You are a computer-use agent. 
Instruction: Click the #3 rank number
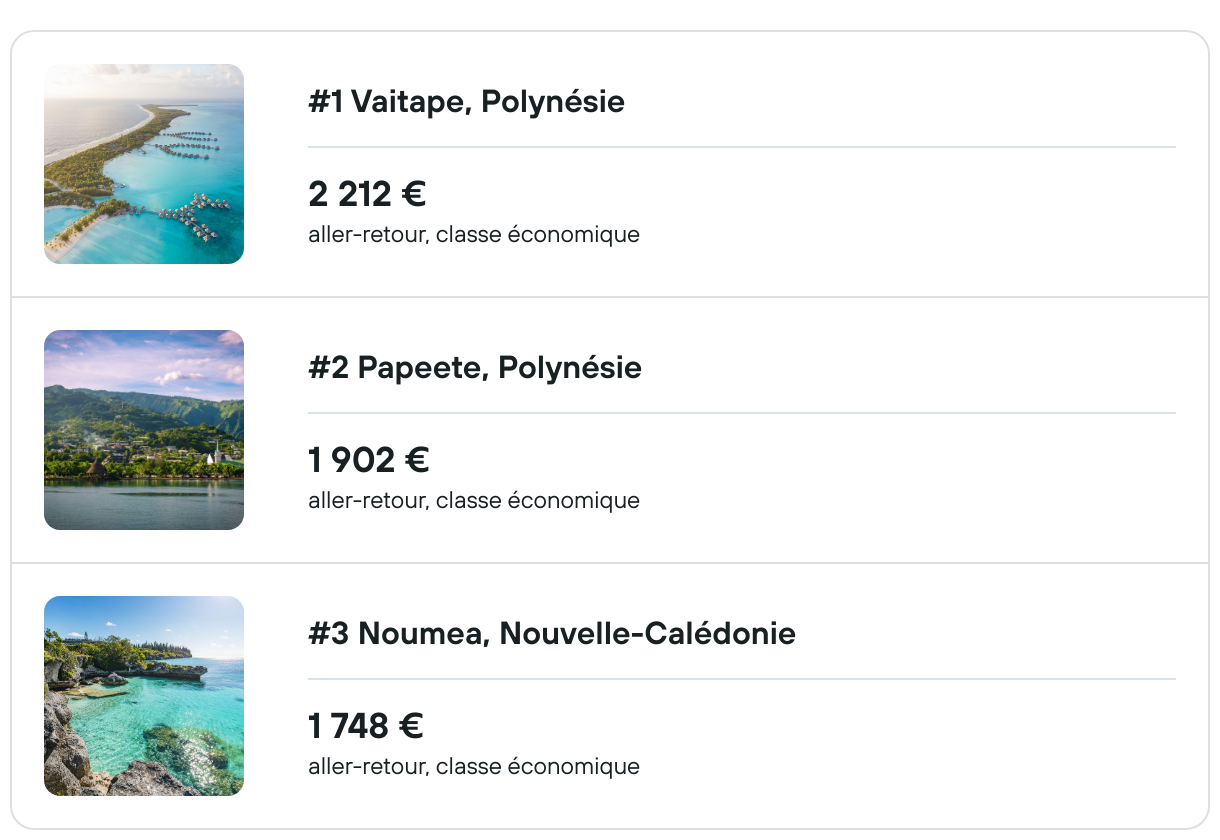click(x=328, y=634)
